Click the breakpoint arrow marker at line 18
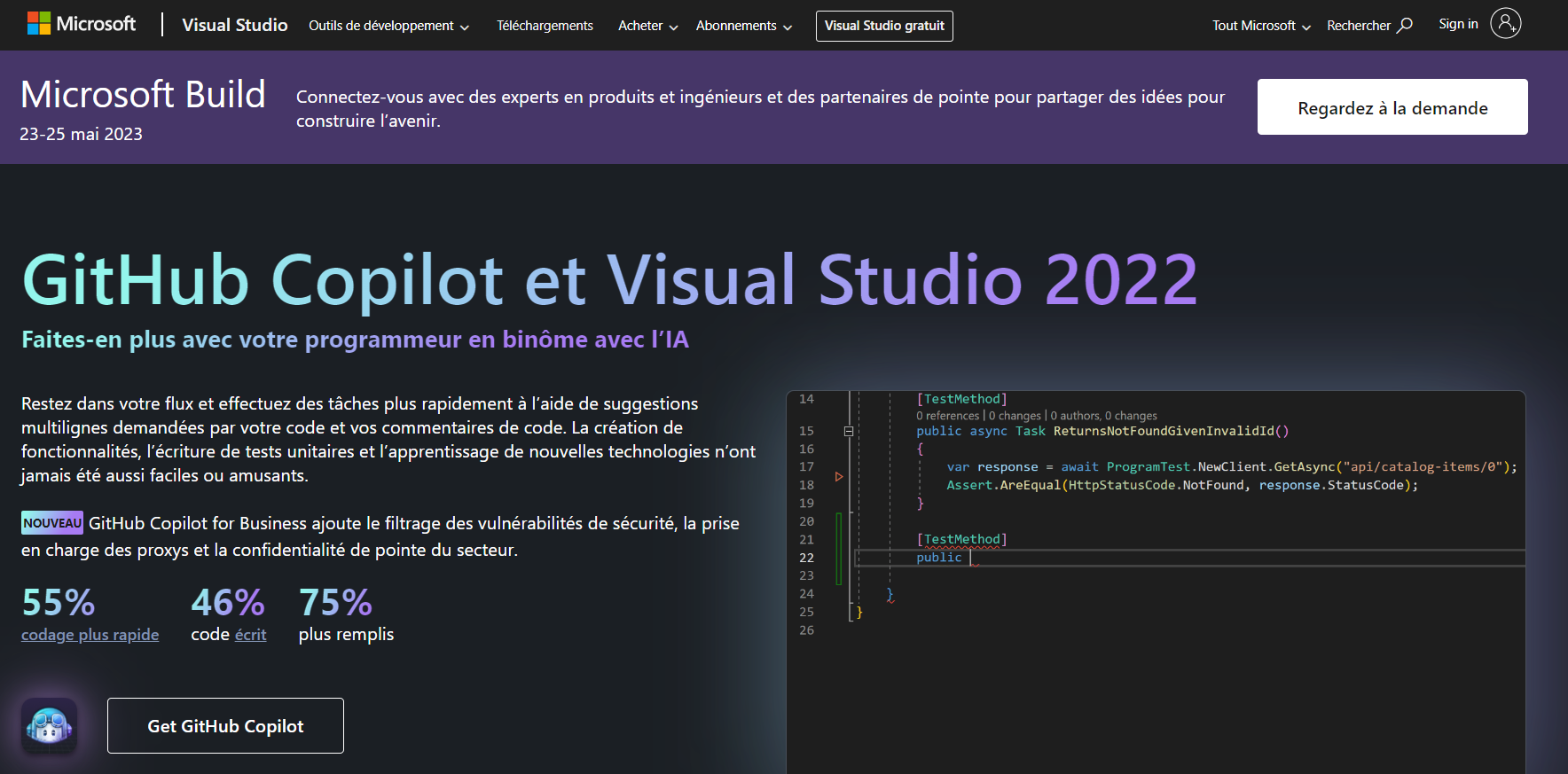 tap(839, 477)
